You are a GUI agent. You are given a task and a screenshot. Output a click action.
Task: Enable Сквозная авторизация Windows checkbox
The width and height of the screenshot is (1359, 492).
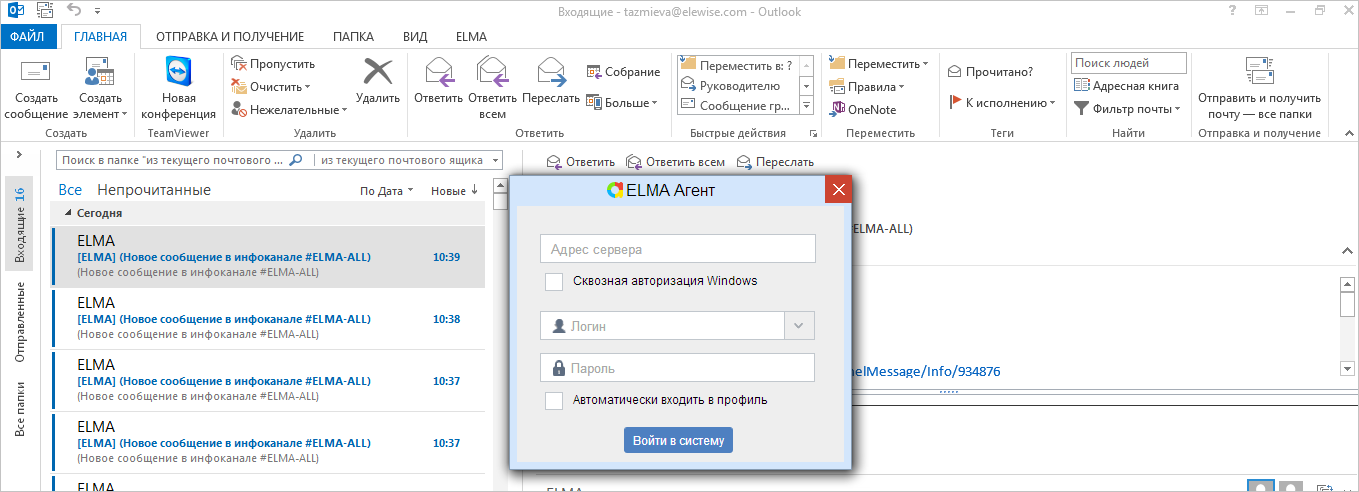554,282
